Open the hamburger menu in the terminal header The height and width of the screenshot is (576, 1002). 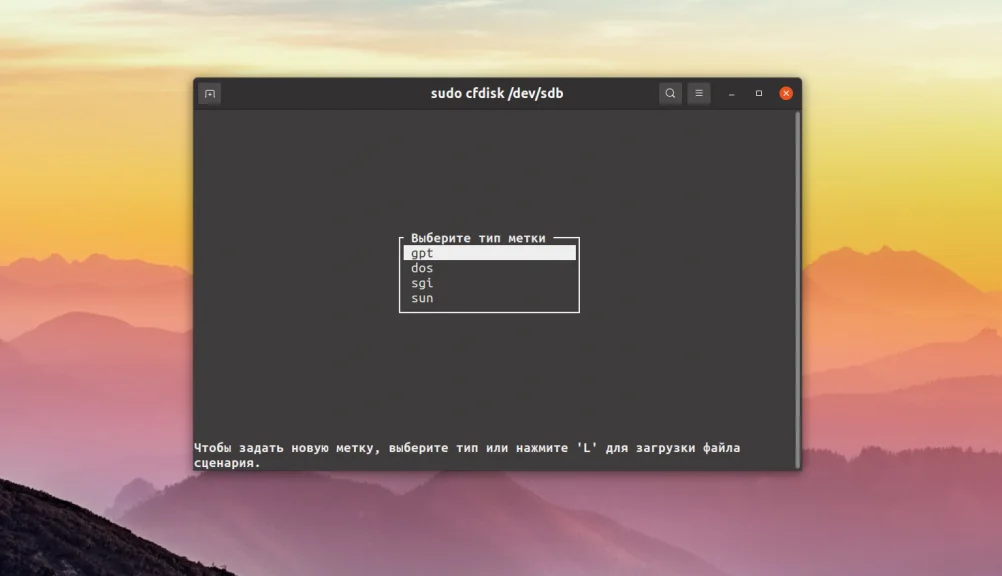point(698,93)
